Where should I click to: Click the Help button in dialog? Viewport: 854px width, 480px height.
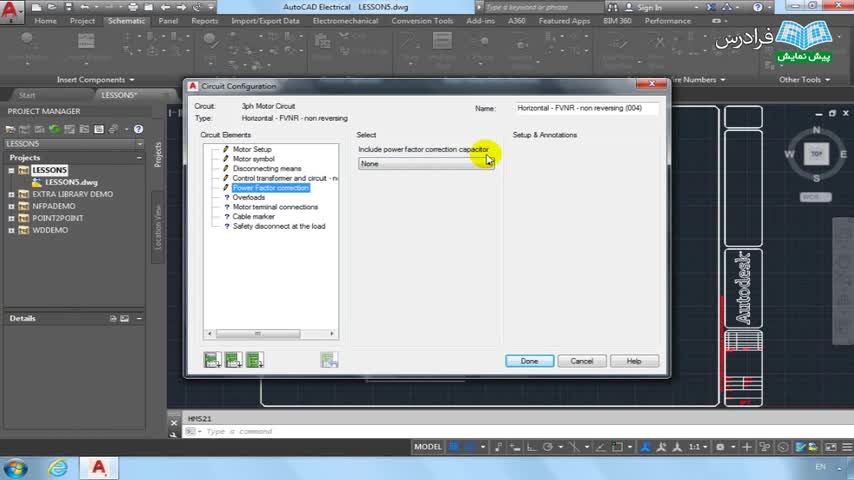[x=634, y=361]
